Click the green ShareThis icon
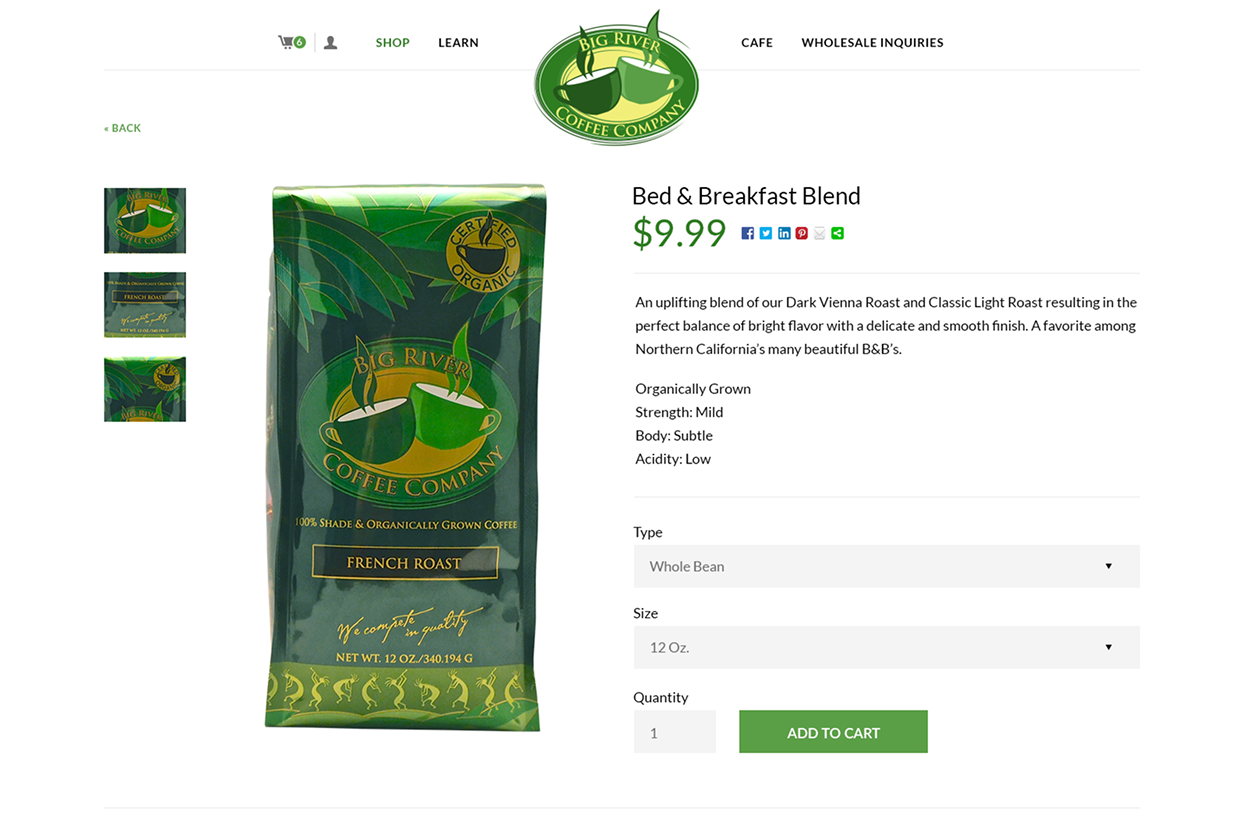Image resolution: width=1247 pixels, height=832 pixels. coord(838,233)
